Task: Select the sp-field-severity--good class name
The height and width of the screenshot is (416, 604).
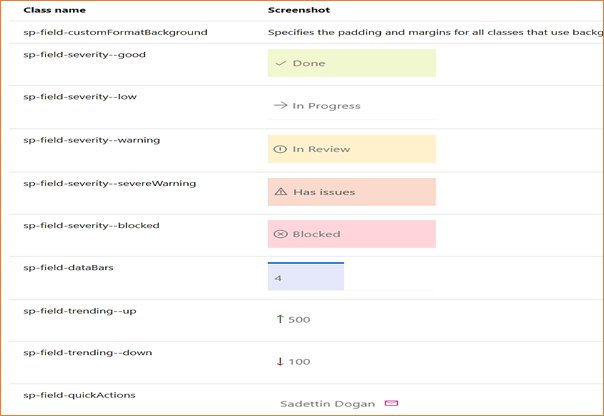Action: [84, 55]
